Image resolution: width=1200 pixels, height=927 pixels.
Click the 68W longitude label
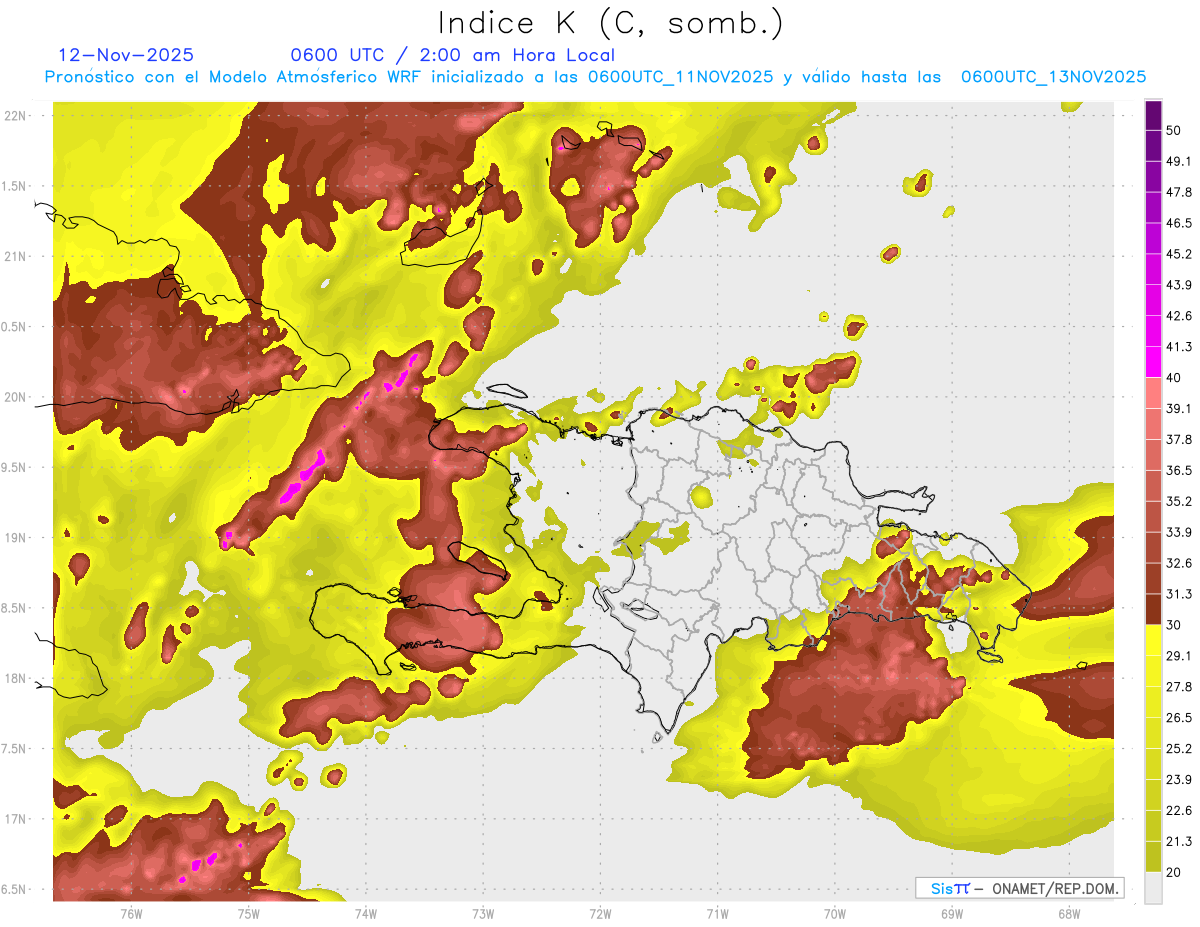1068,914
